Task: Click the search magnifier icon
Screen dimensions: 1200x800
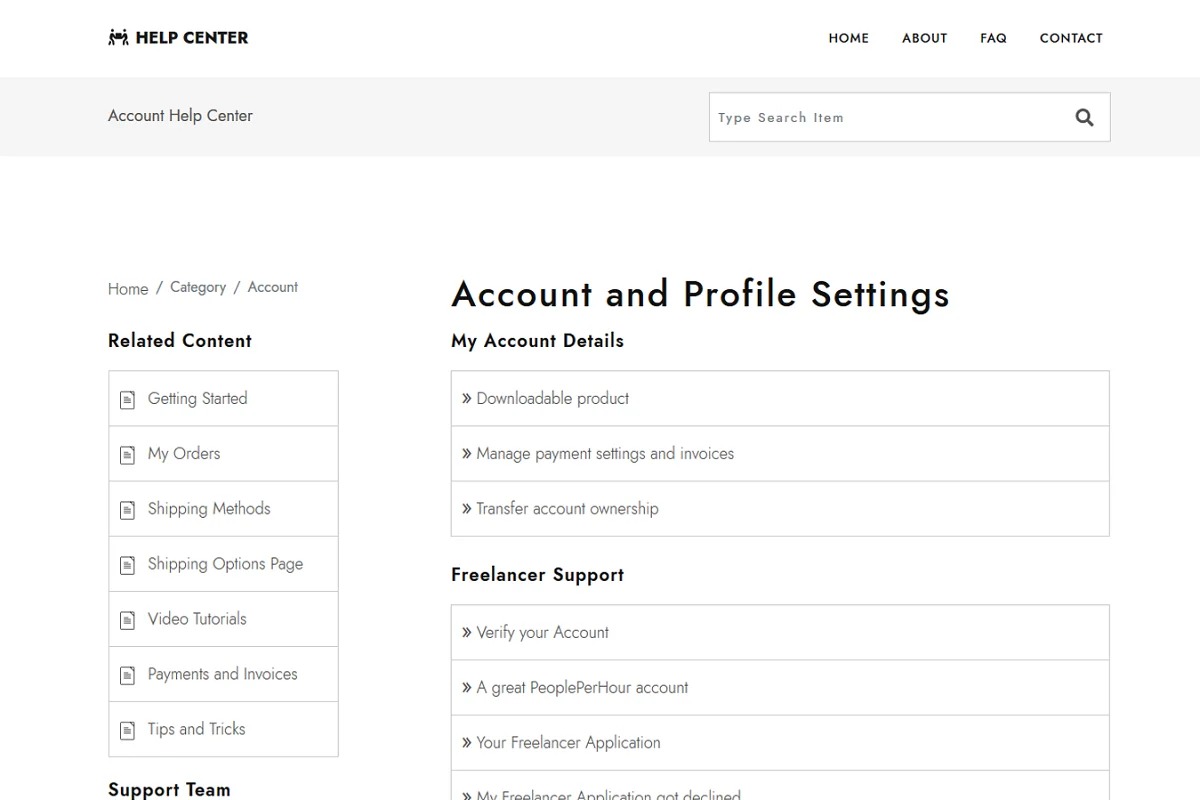Action: click(x=1084, y=118)
